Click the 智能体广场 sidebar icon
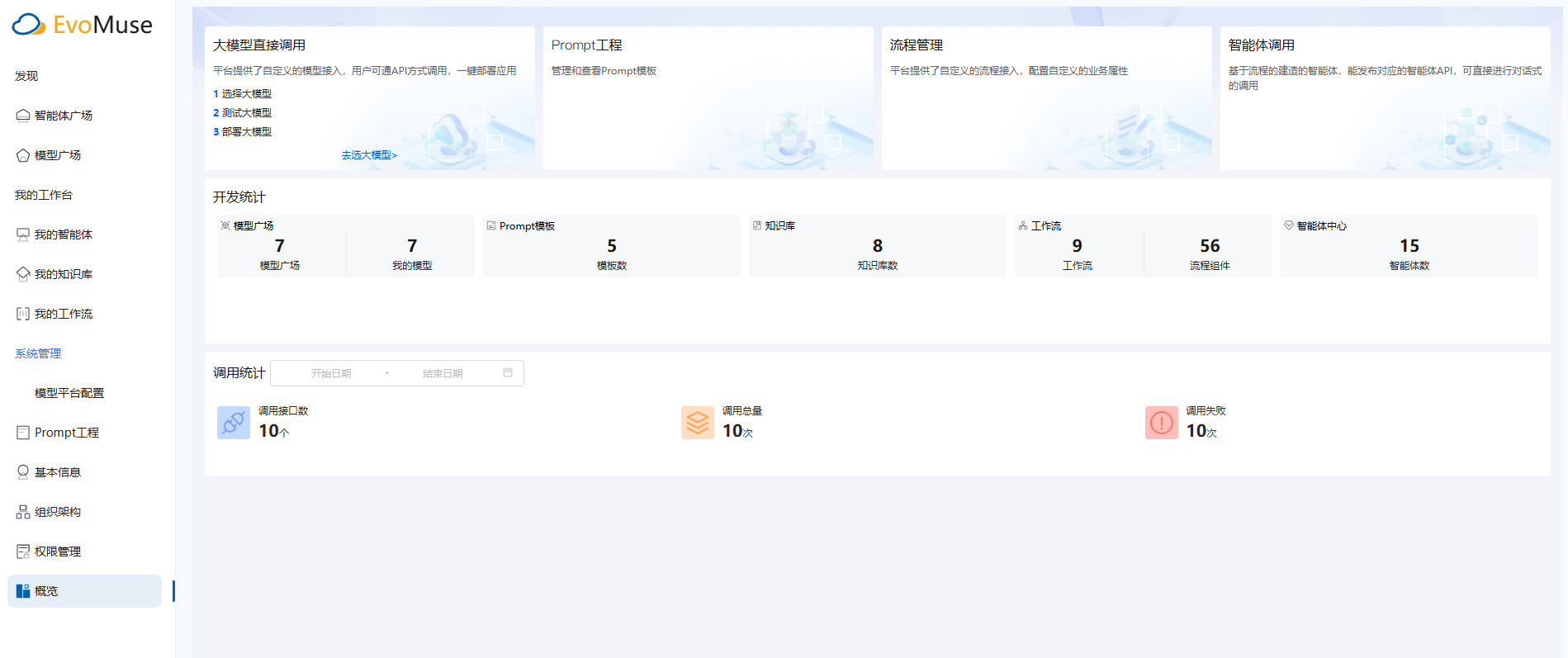The image size is (1568, 658). point(23,116)
